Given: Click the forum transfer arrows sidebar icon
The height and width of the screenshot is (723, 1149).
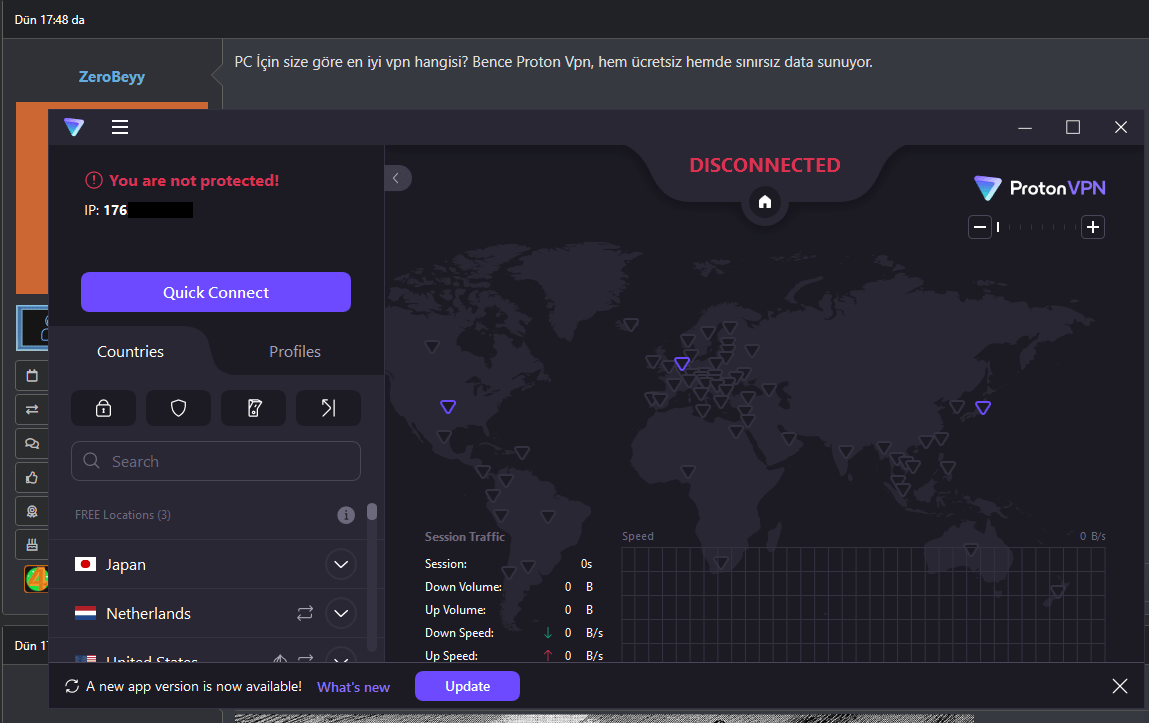Looking at the screenshot, I should [32, 409].
